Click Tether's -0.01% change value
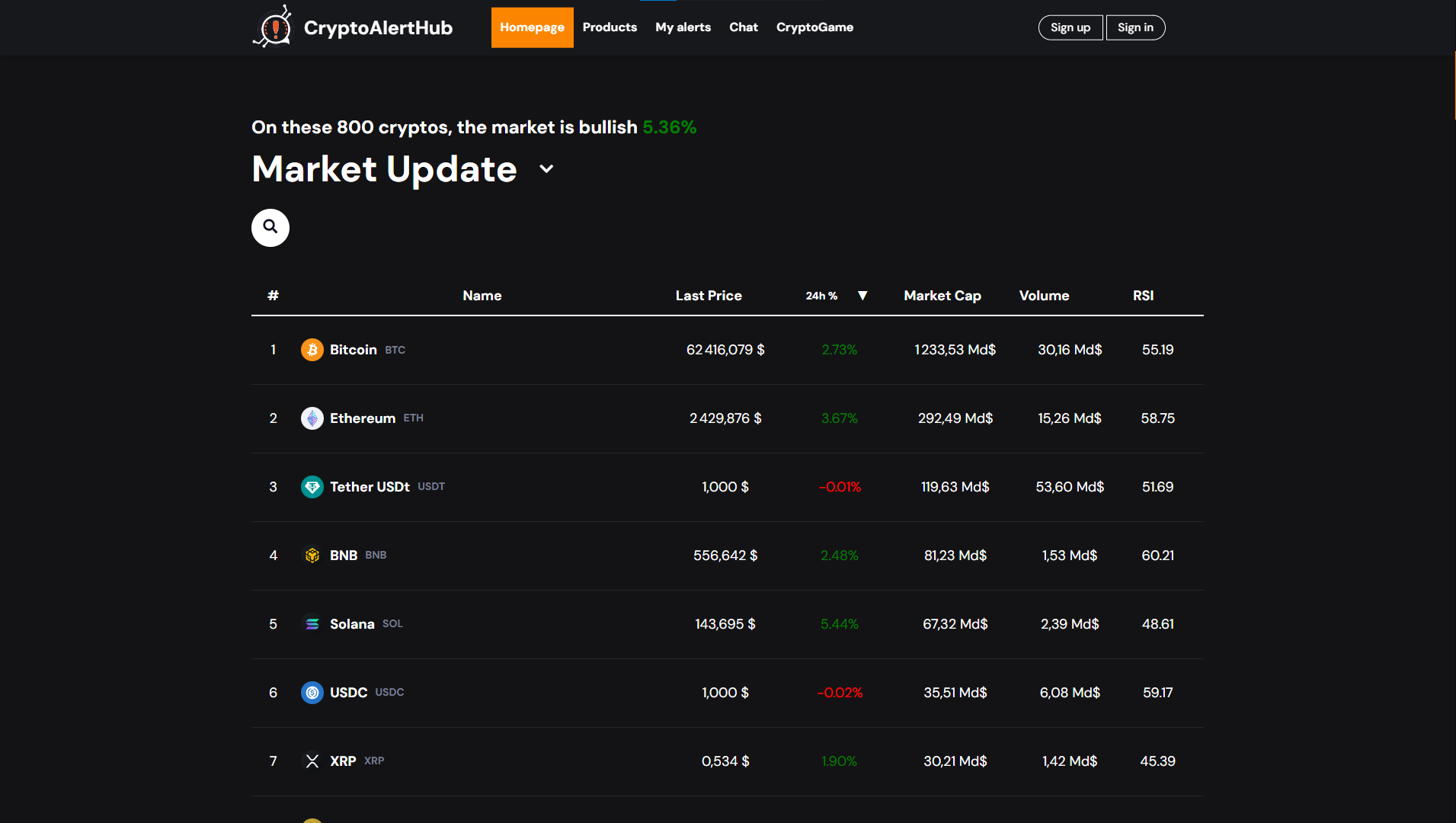This screenshot has height=823, width=1456. click(x=840, y=487)
